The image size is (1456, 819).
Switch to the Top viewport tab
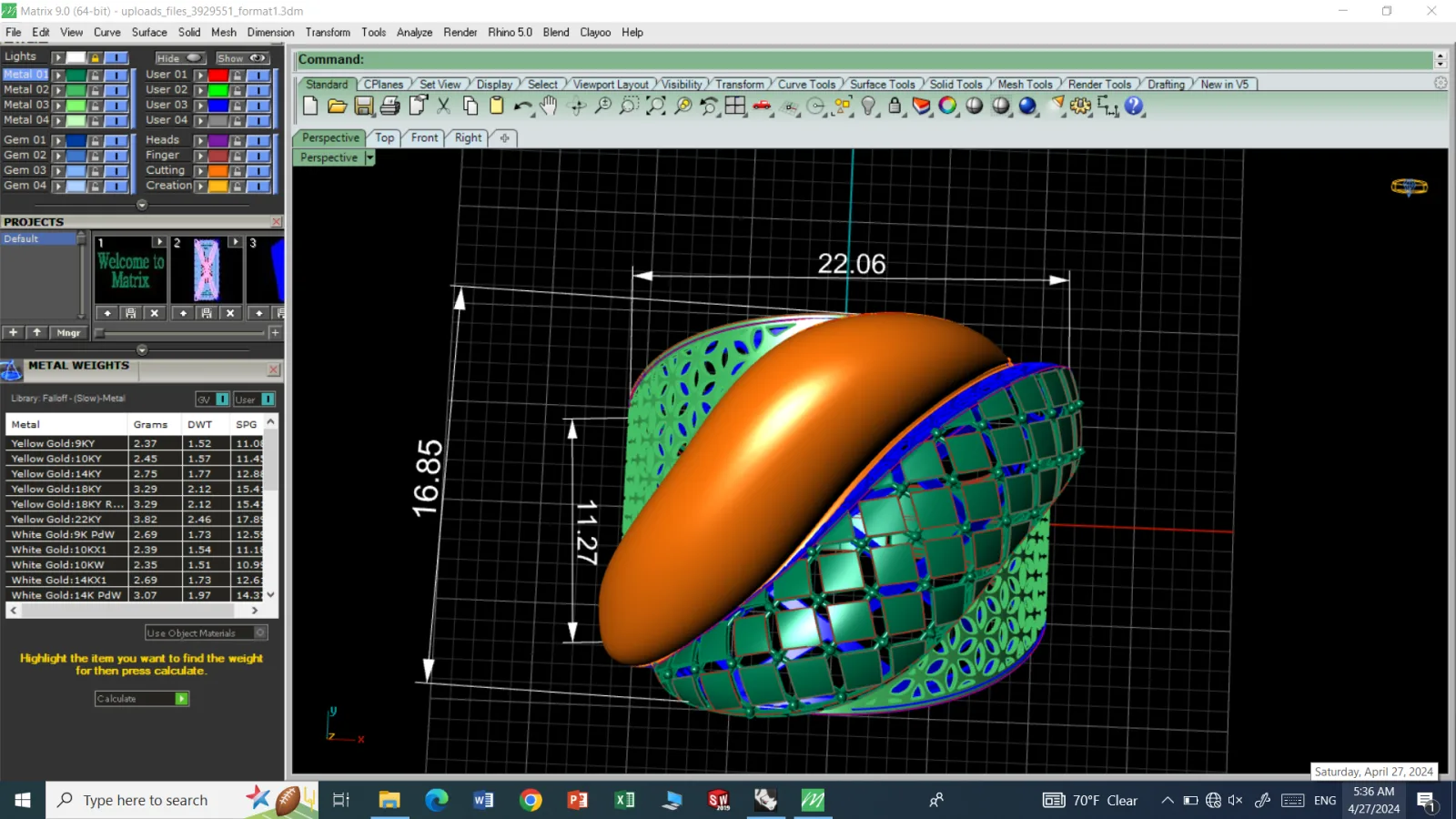pyautogui.click(x=385, y=137)
